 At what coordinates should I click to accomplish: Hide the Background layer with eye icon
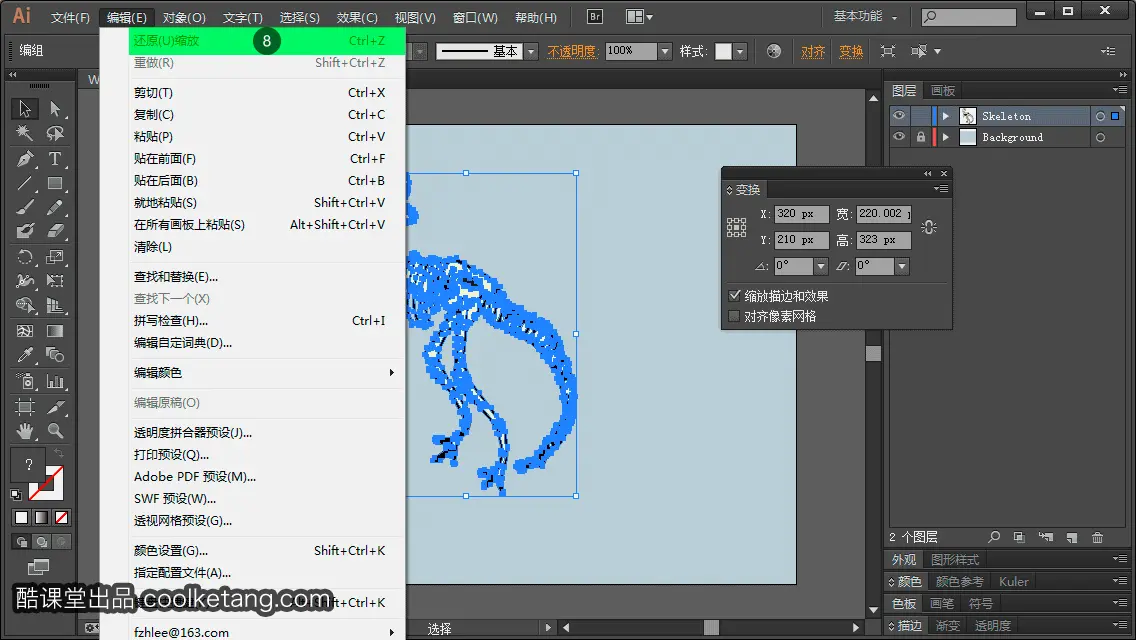[899, 137]
